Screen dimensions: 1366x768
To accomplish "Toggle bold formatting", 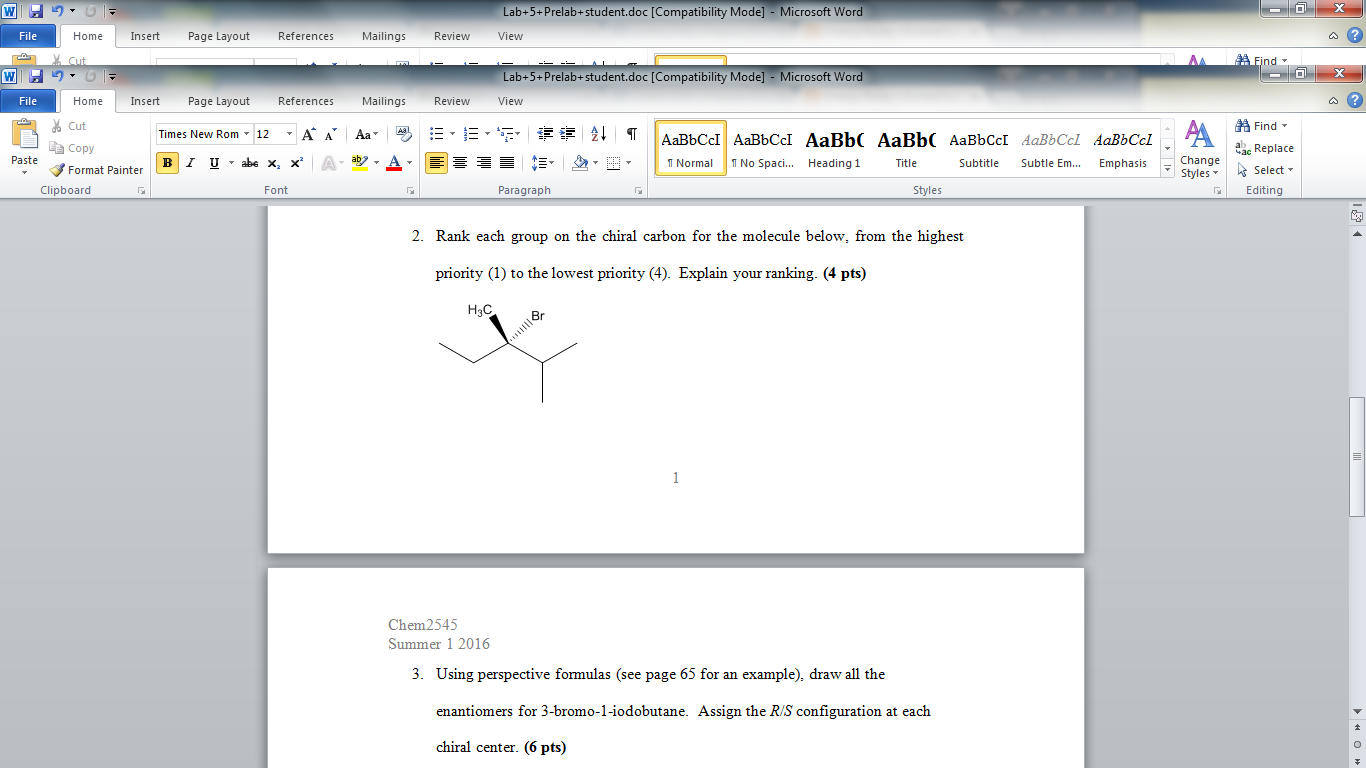I will click(x=166, y=163).
